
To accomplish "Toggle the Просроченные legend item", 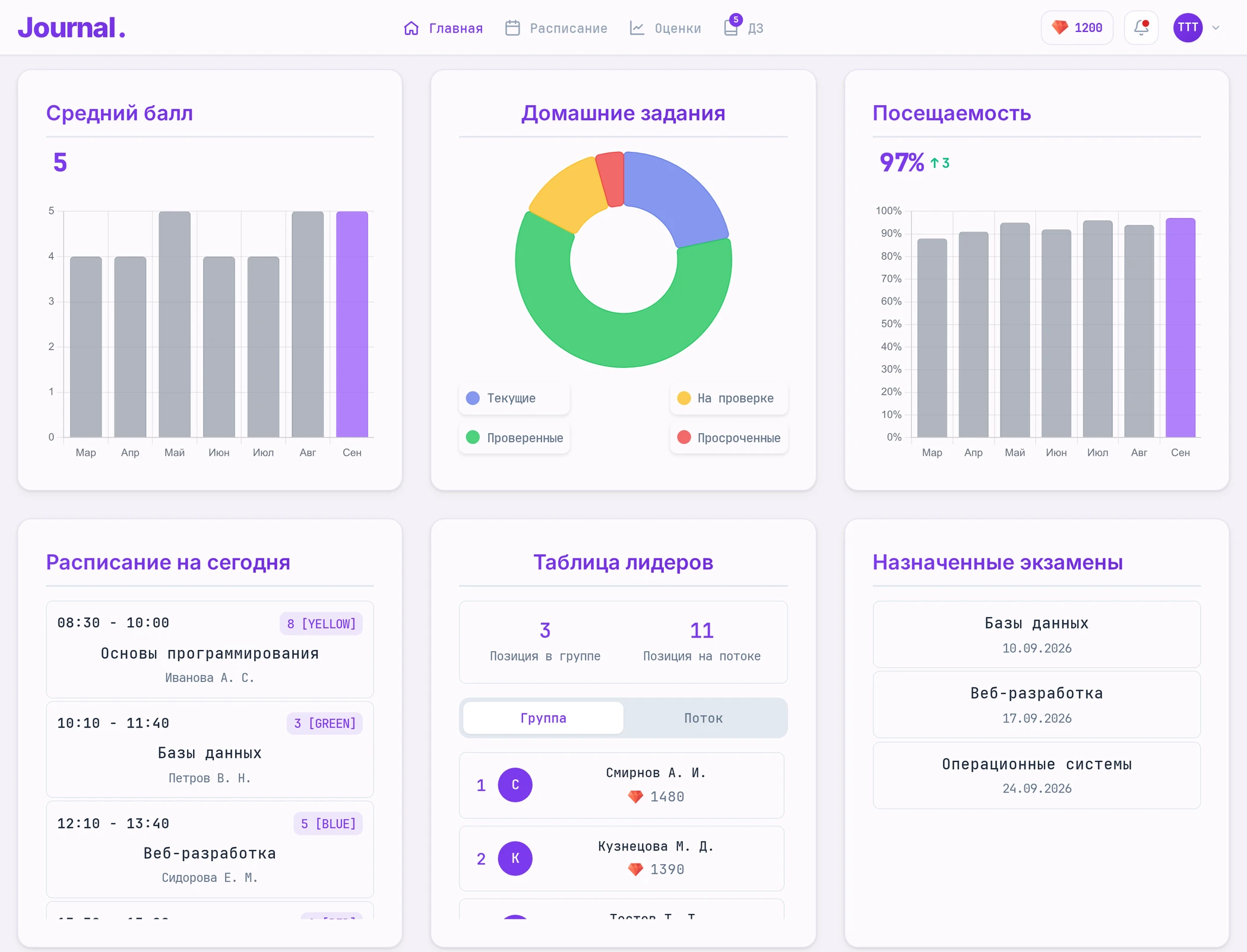I will (x=729, y=437).
